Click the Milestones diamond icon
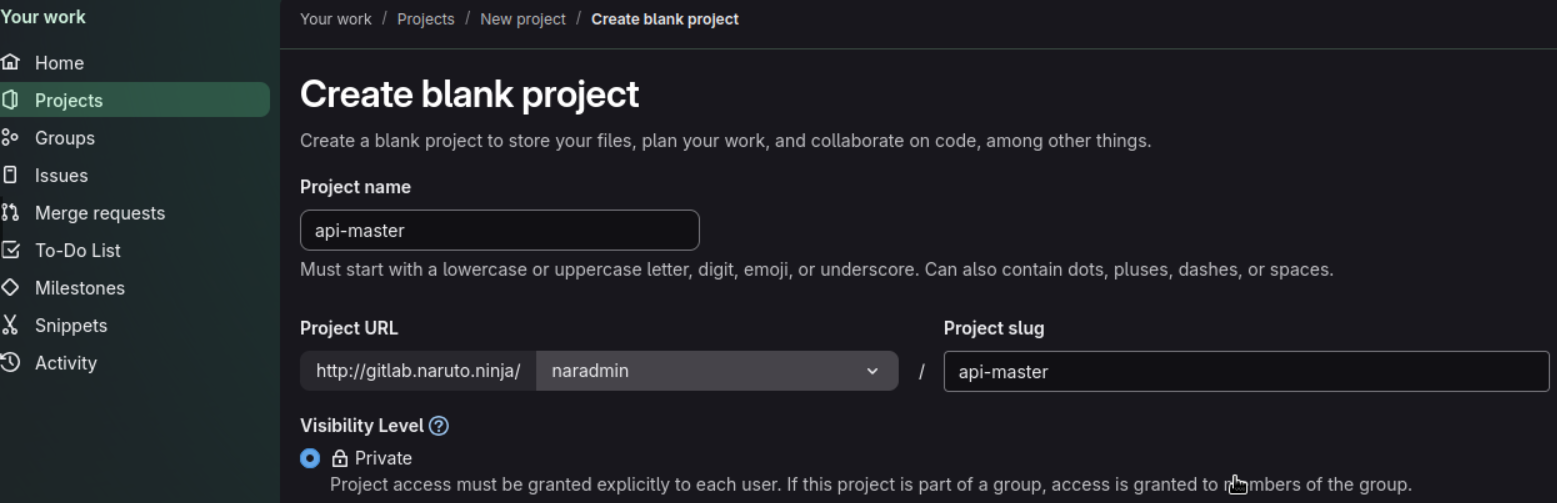The height and width of the screenshot is (503, 1557). pos(10,288)
